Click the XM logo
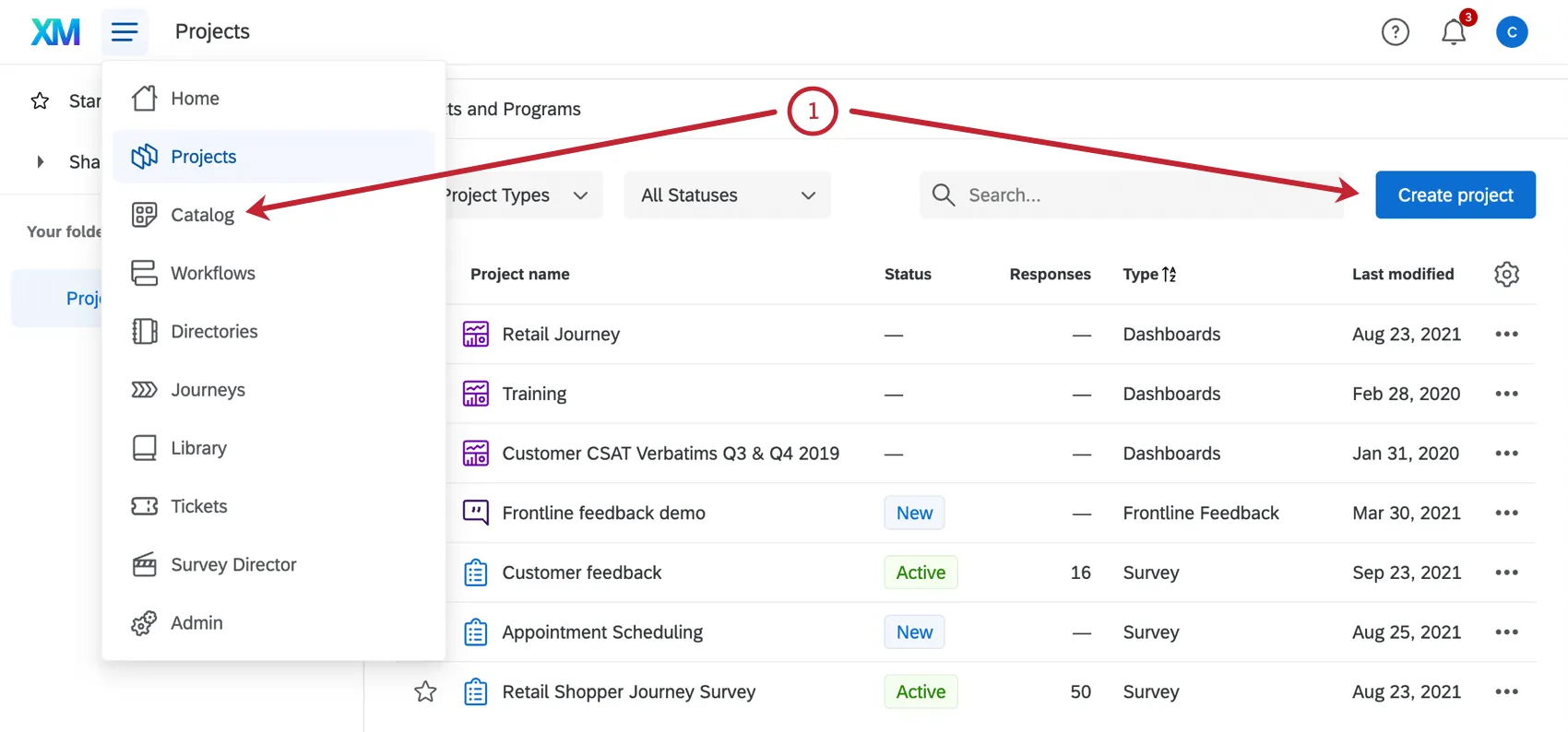Image resolution: width=1568 pixels, height=732 pixels. click(x=55, y=32)
